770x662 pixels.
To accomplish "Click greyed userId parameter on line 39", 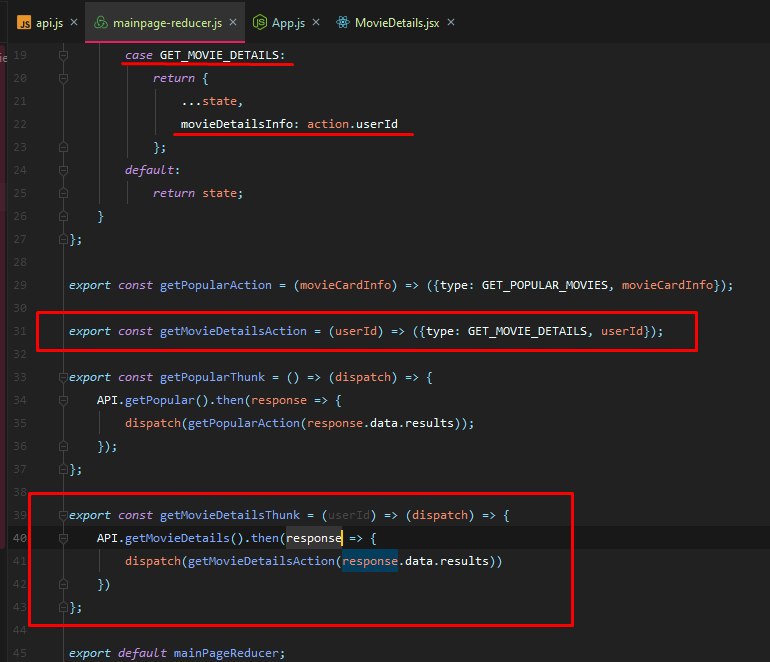I will pos(349,515).
